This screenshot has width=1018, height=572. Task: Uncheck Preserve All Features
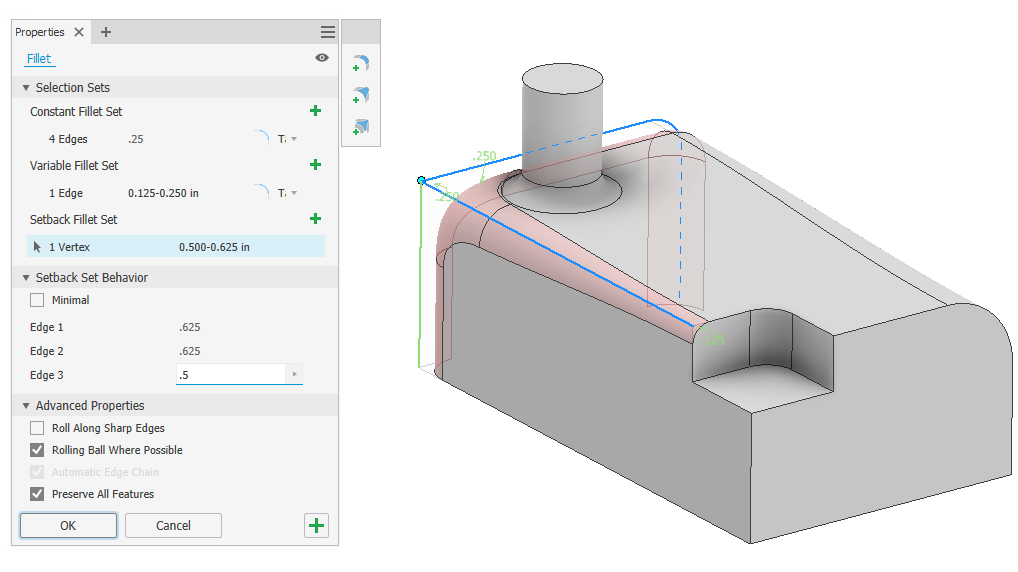point(37,494)
